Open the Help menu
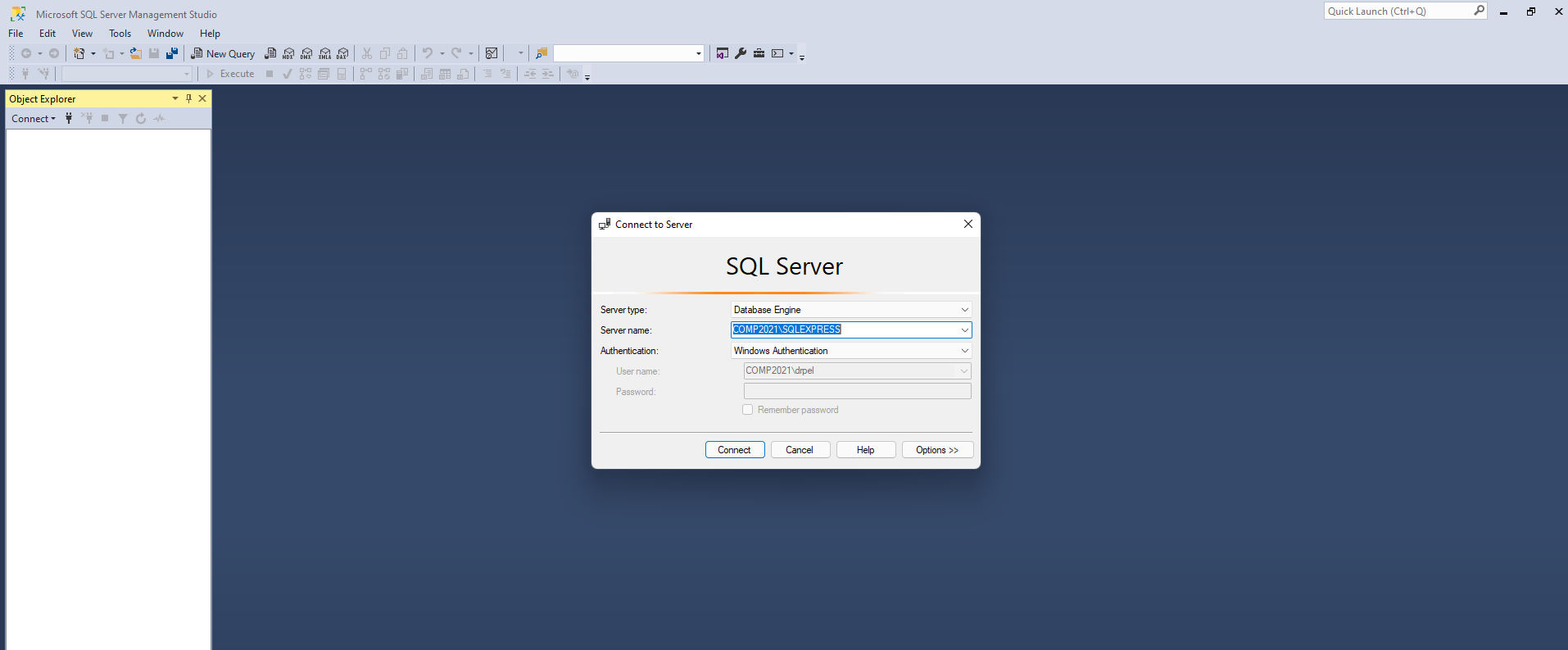 point(210,34)
